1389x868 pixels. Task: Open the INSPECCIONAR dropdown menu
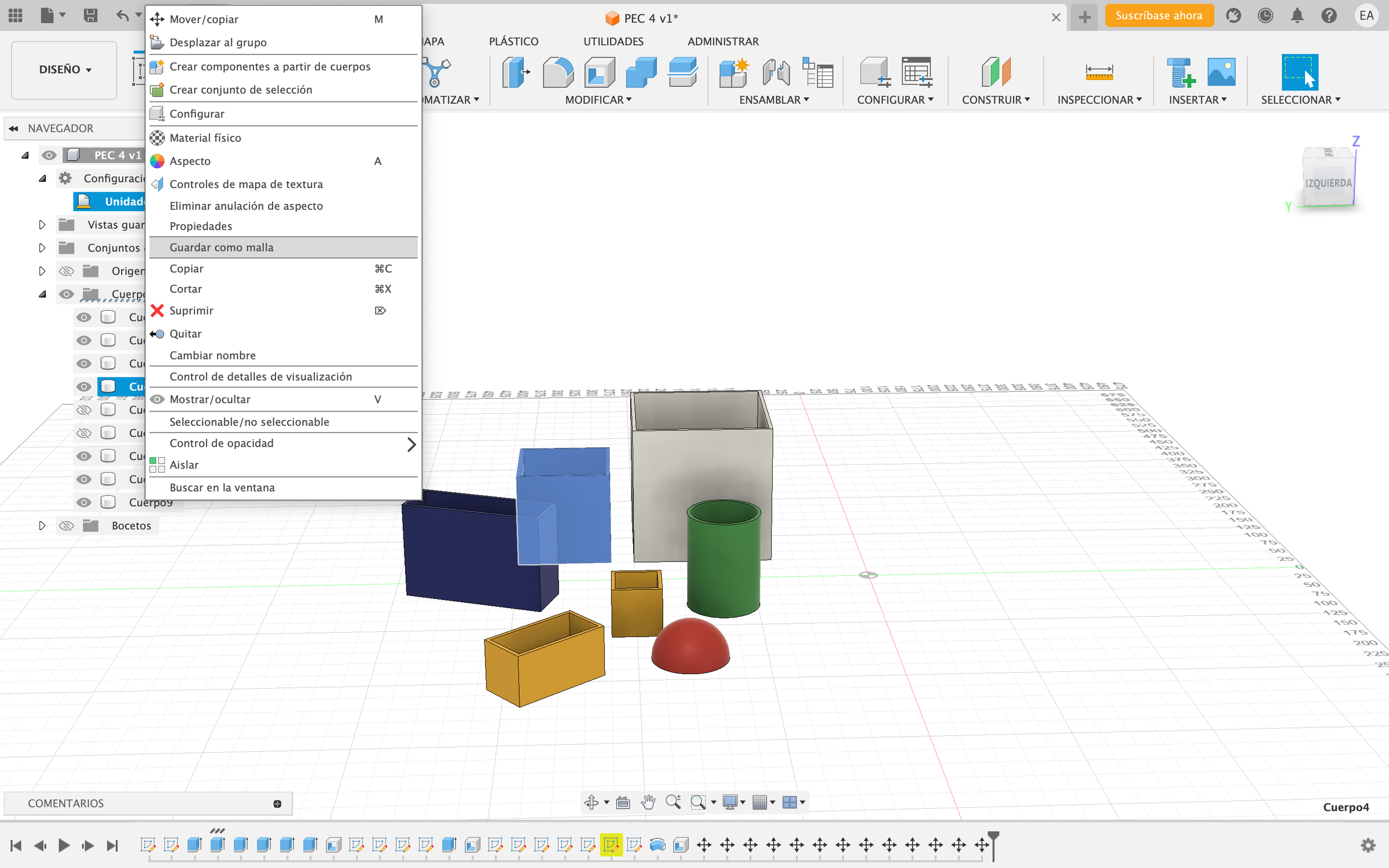click(1099, 100)
